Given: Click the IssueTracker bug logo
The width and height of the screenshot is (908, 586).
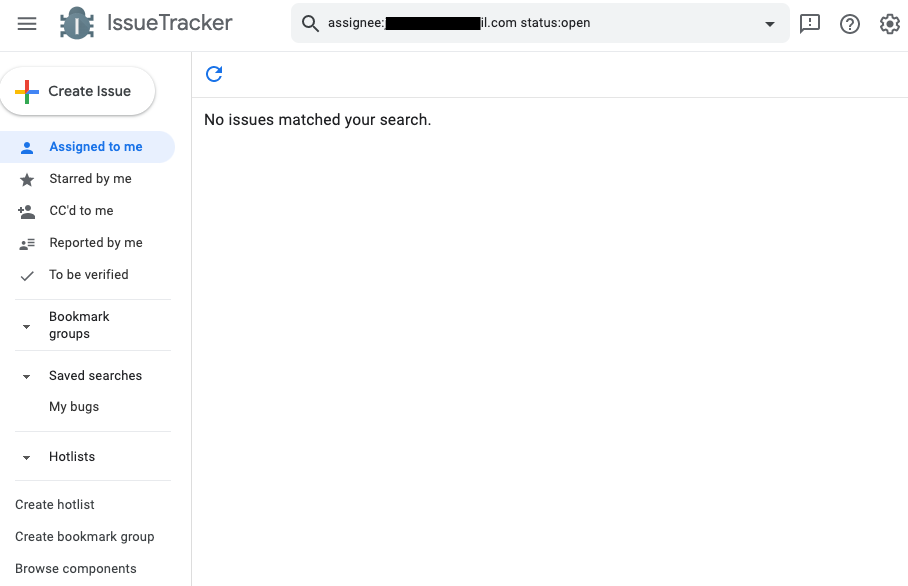Looking at the screenshot, I should tap(77, 24).
